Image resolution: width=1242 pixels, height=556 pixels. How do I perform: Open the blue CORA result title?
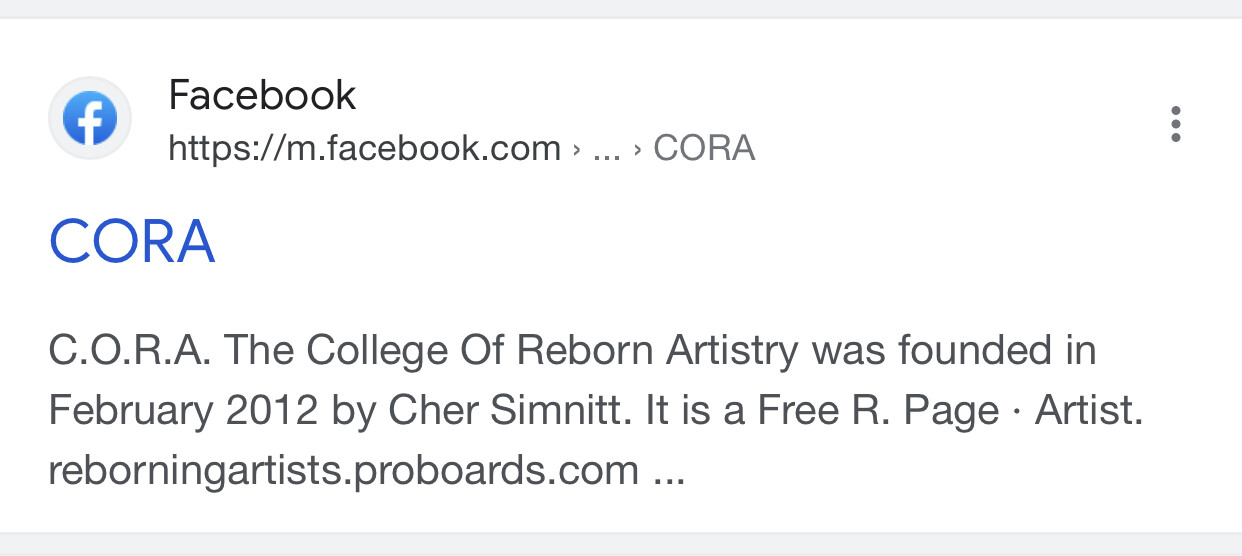click(132, 241)
